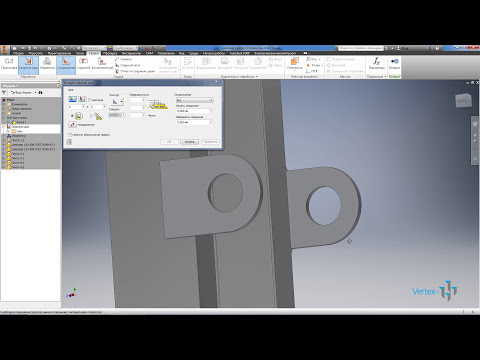Open the Inventor application menu logo
The image size is (480, 360).
[x=4, y=50]
